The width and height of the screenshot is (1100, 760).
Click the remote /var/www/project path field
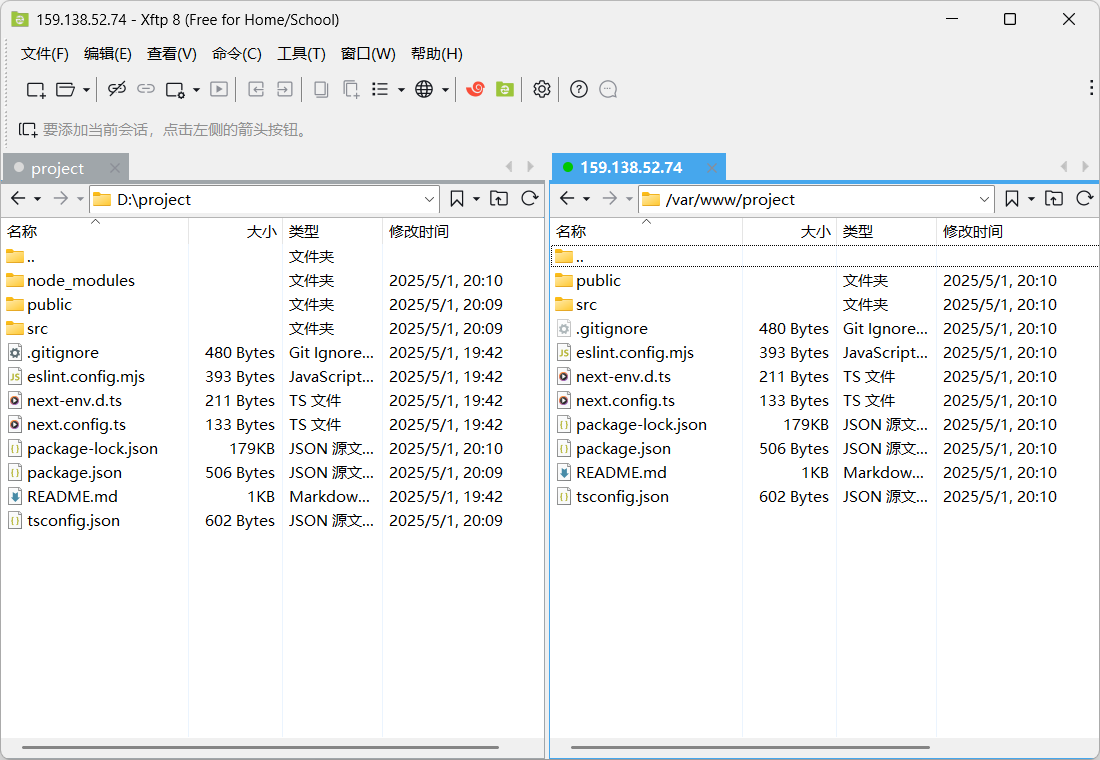coord(816,199)
